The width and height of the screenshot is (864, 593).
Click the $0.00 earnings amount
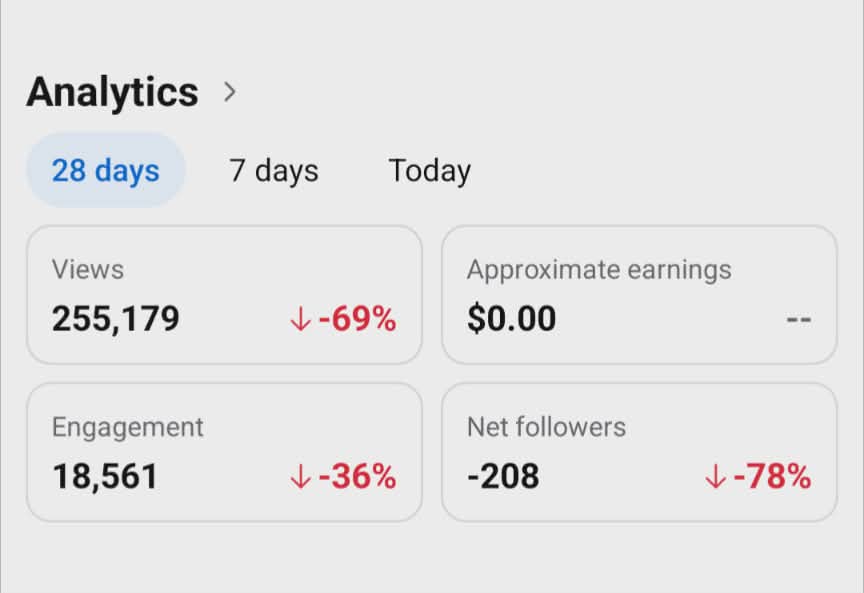point(511,318)
